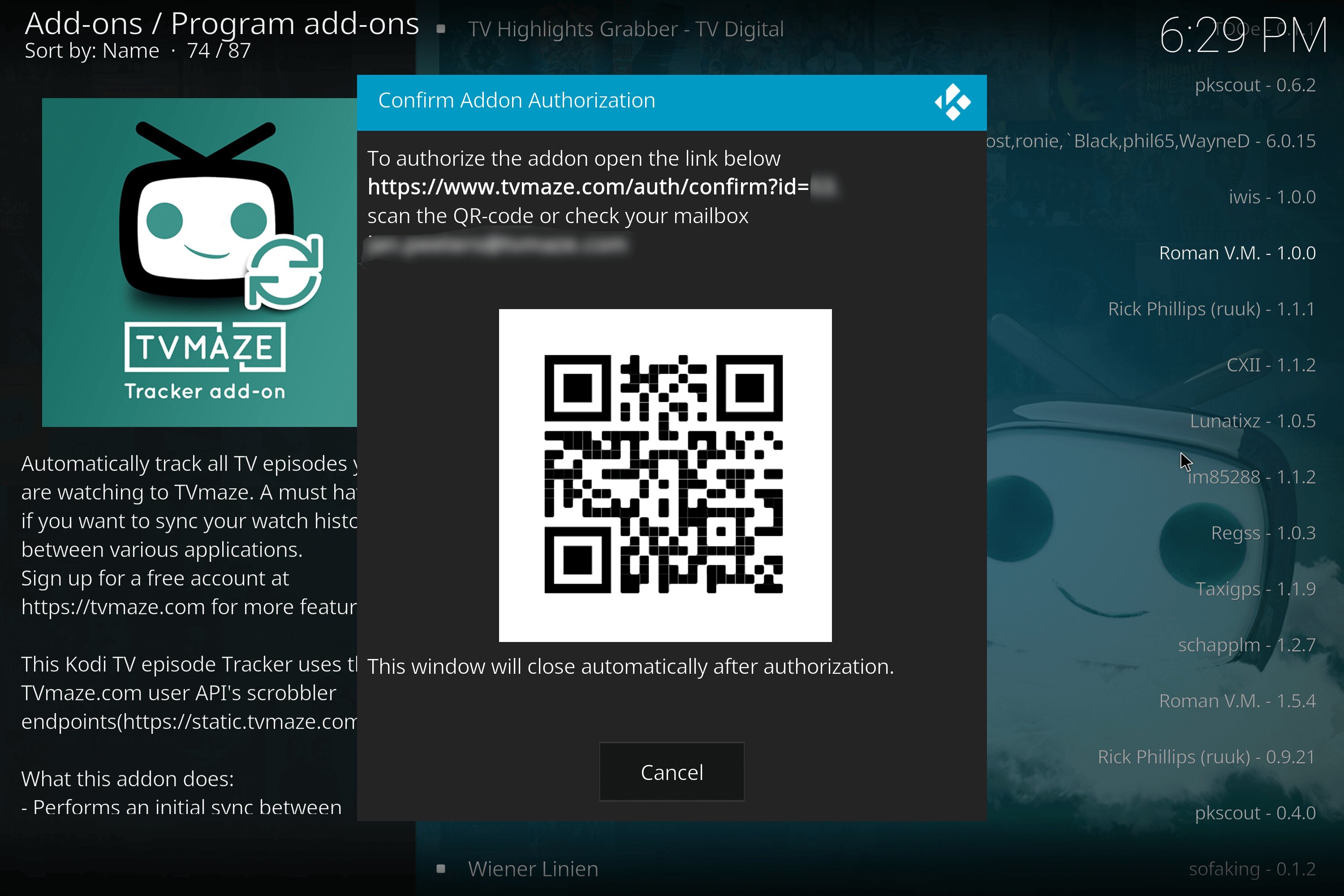Select the highlighted Roman V.M. - 1.0.0 row
Viewport: 1344px width, 896px height.
tap(1237, 253)
